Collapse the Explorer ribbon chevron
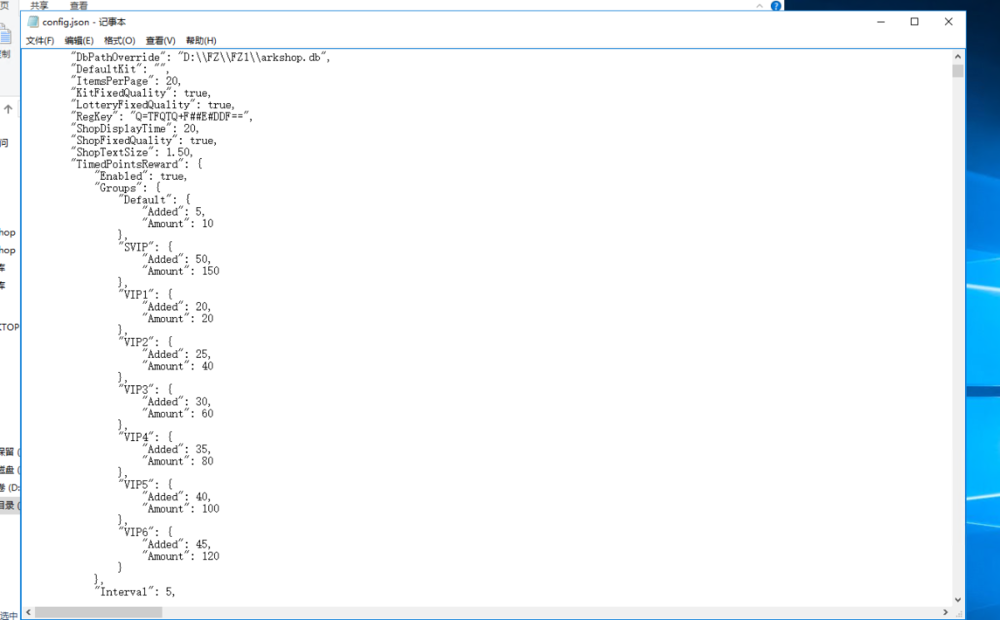1000x620 pixels. click(x=758, y=5)
